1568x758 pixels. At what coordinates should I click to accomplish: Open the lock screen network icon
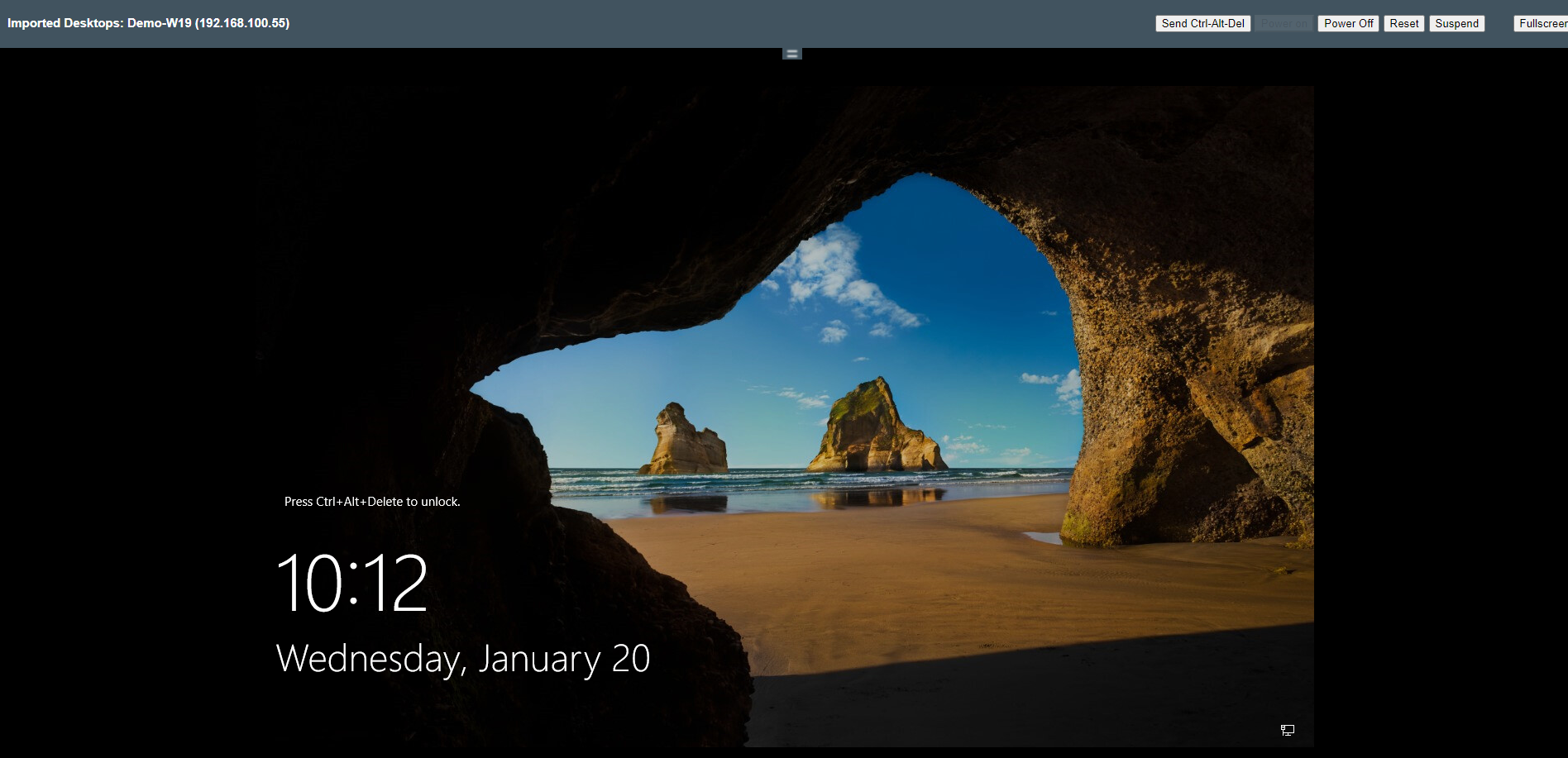[x=1287, y=730]
